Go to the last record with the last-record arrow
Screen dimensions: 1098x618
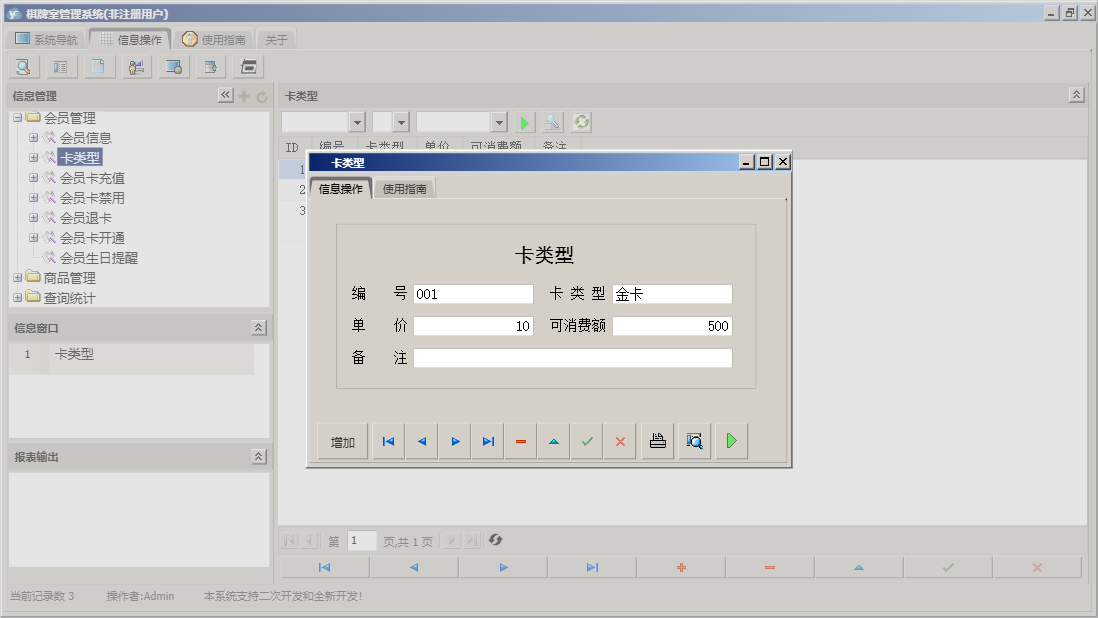(x=488, y=440)
